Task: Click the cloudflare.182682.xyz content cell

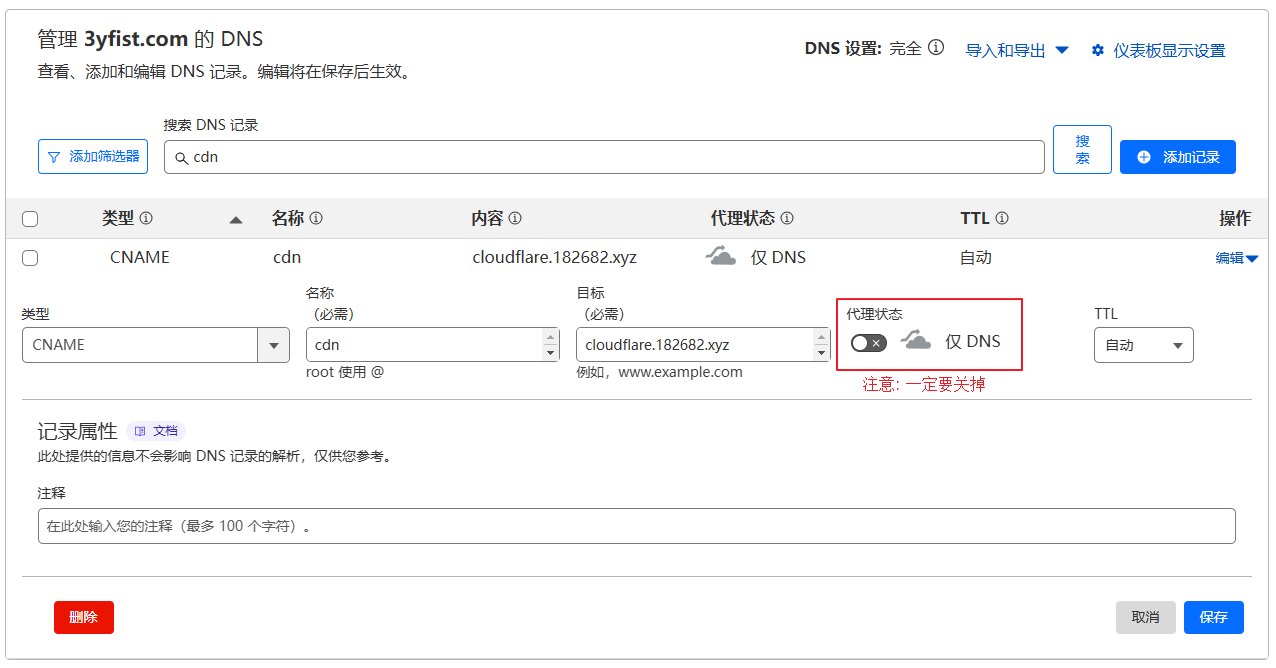Action: [x=555, y=257]
